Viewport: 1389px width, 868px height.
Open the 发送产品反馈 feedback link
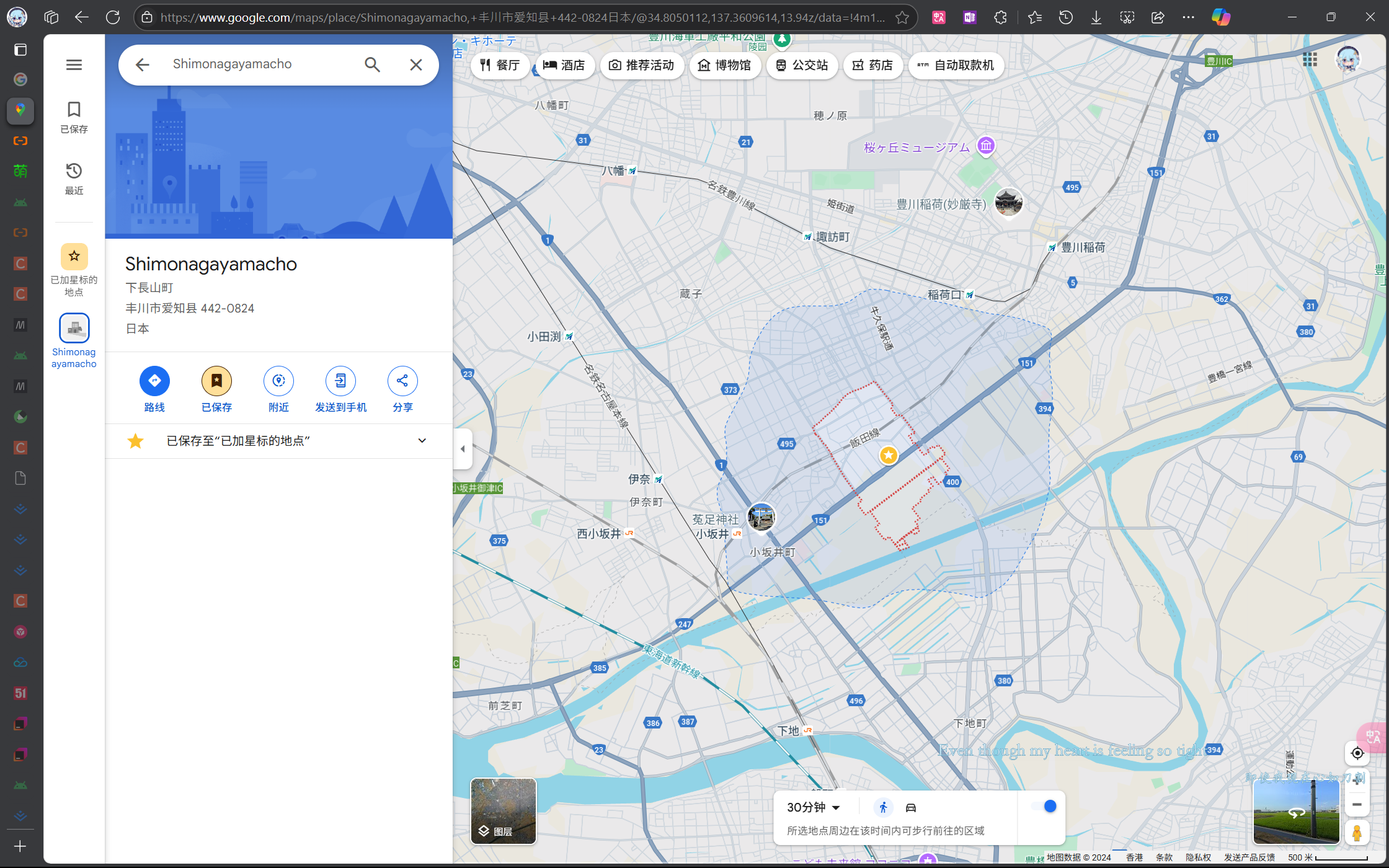click(x=1249, y=857)
